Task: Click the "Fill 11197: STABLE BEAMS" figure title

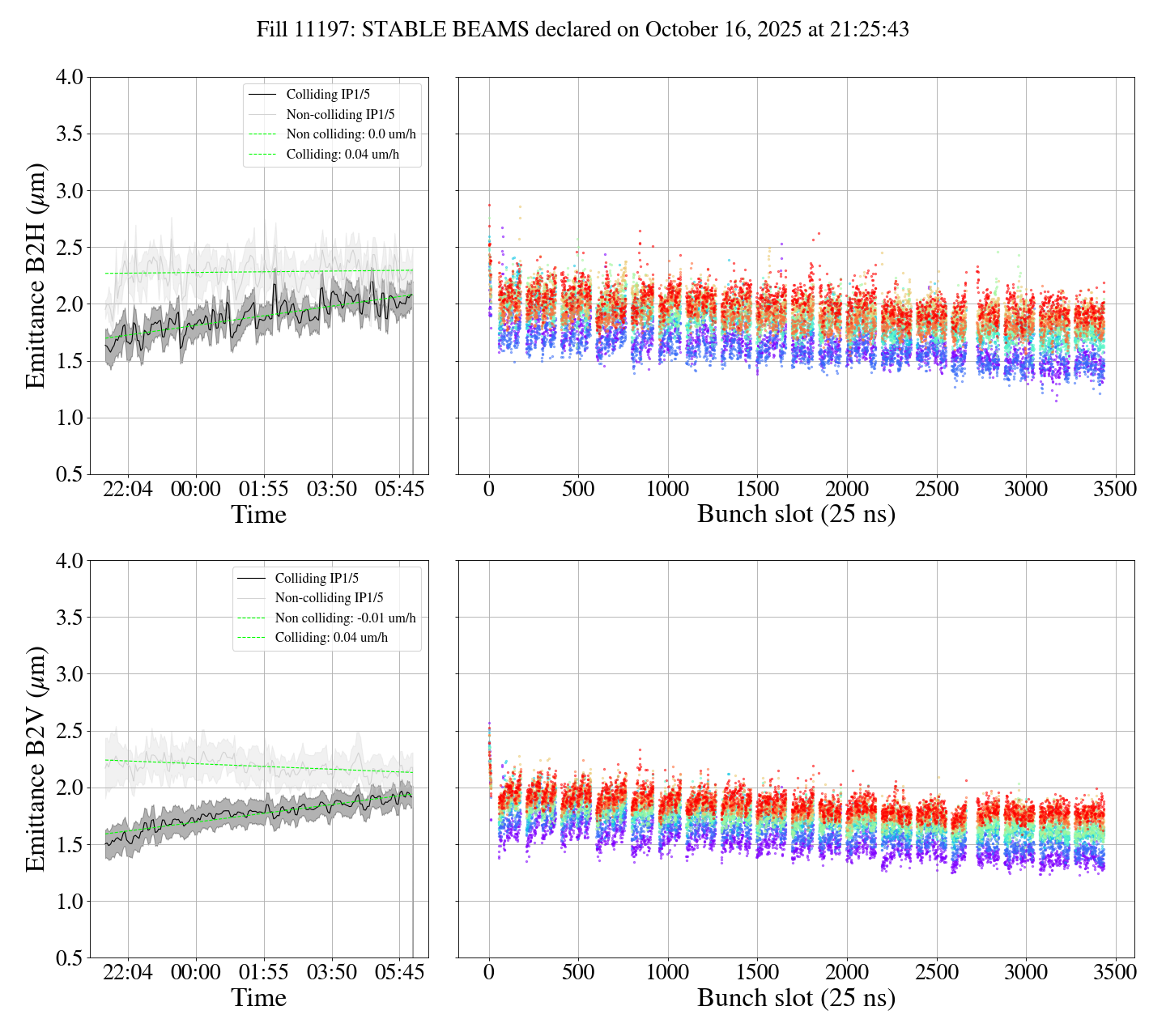Action: (582, 30)
